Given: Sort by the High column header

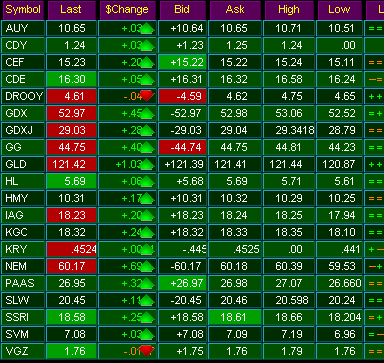Looking at the screenshot, I should pyautogui.click(x=289, y=10).
